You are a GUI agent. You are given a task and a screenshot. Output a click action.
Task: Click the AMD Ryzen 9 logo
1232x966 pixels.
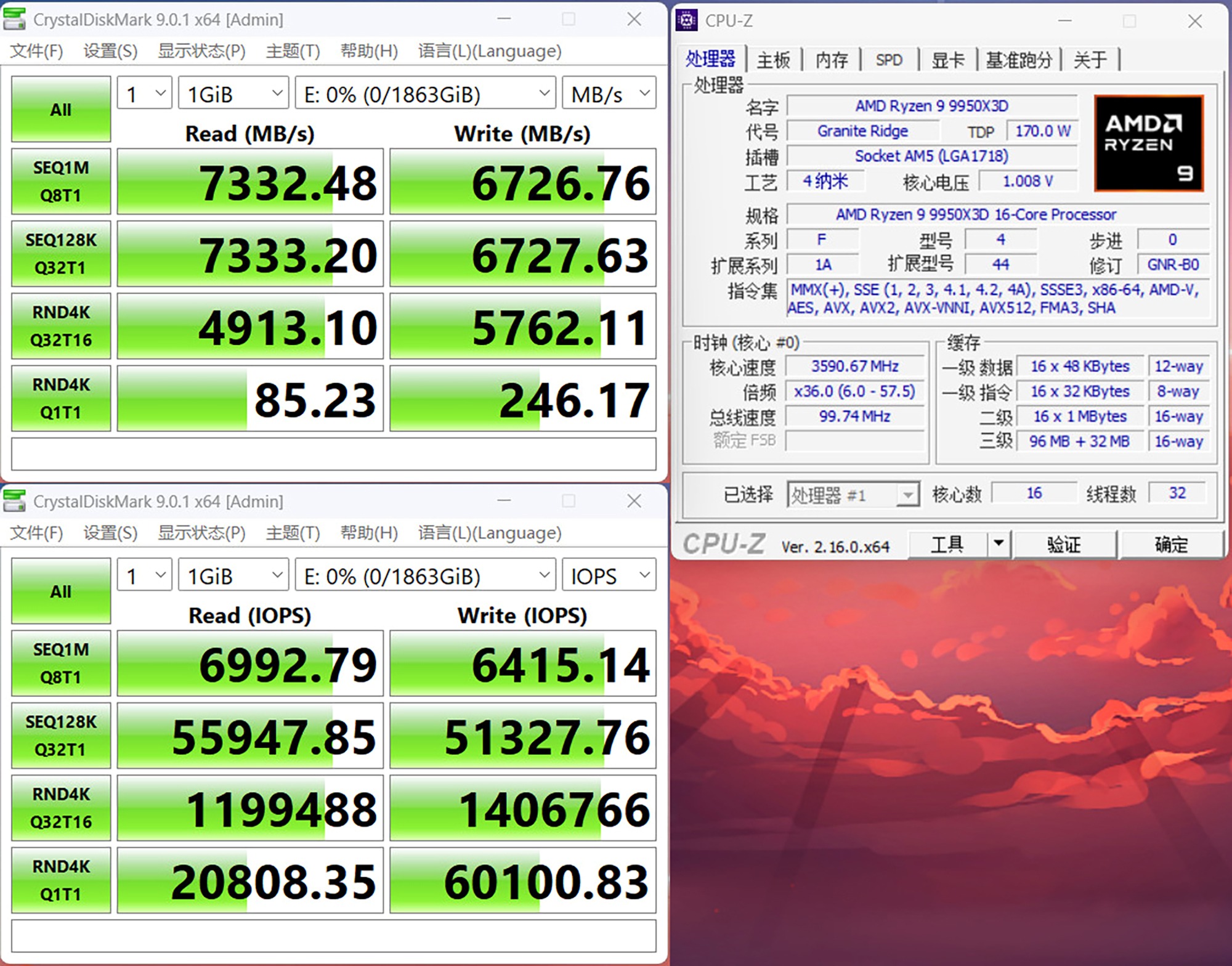click(x=1148, y=143)
